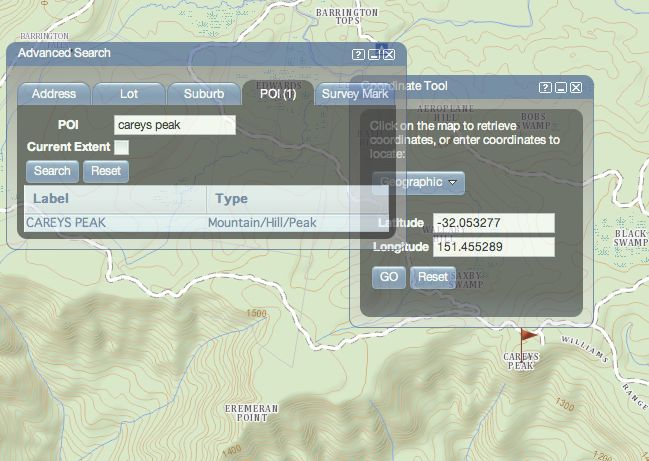Open the Survey Mark tab

355,94
